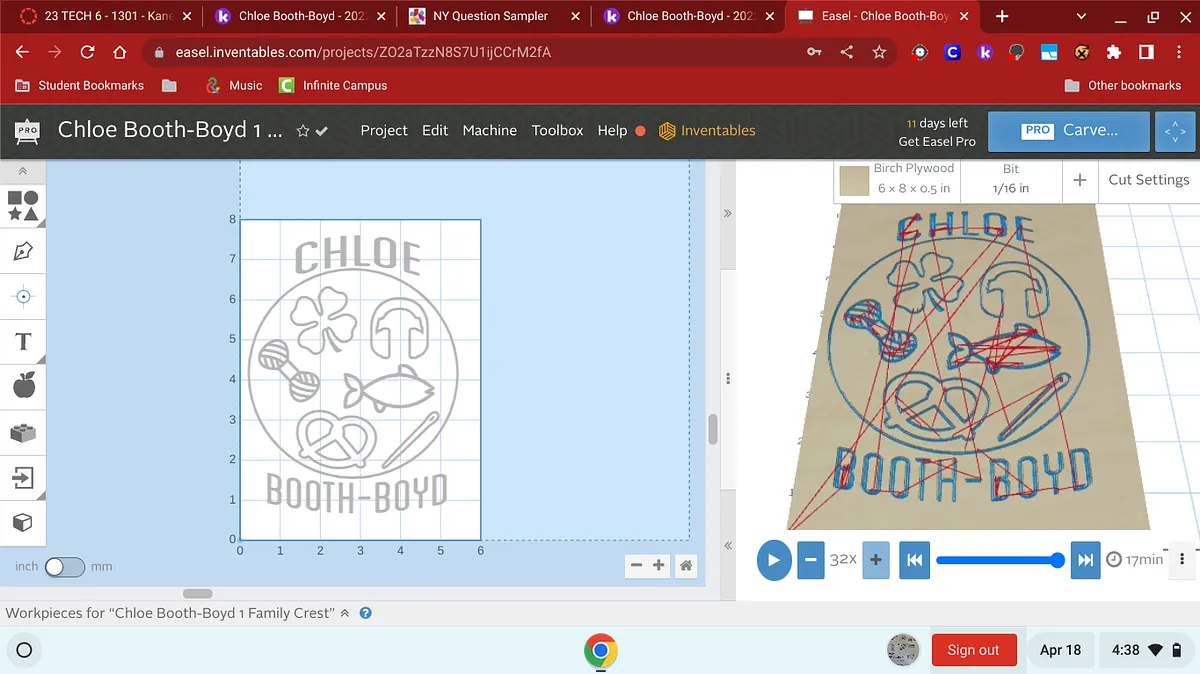Click the Sign out button
The width and height of the screenshot is (1200, 674).
(x=973, y=650)
